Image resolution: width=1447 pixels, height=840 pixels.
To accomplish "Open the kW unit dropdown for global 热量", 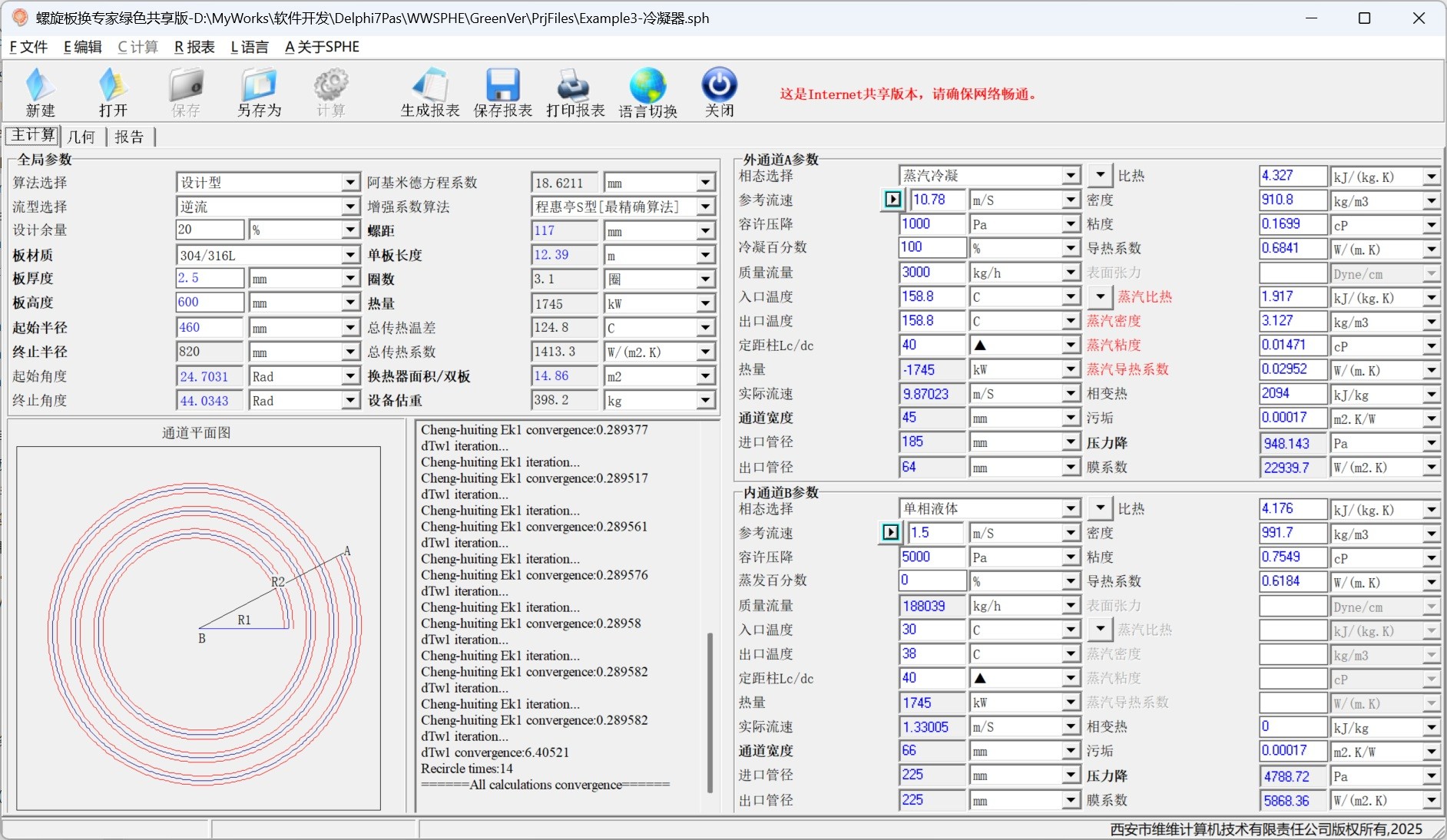I will tap(706, 303).
